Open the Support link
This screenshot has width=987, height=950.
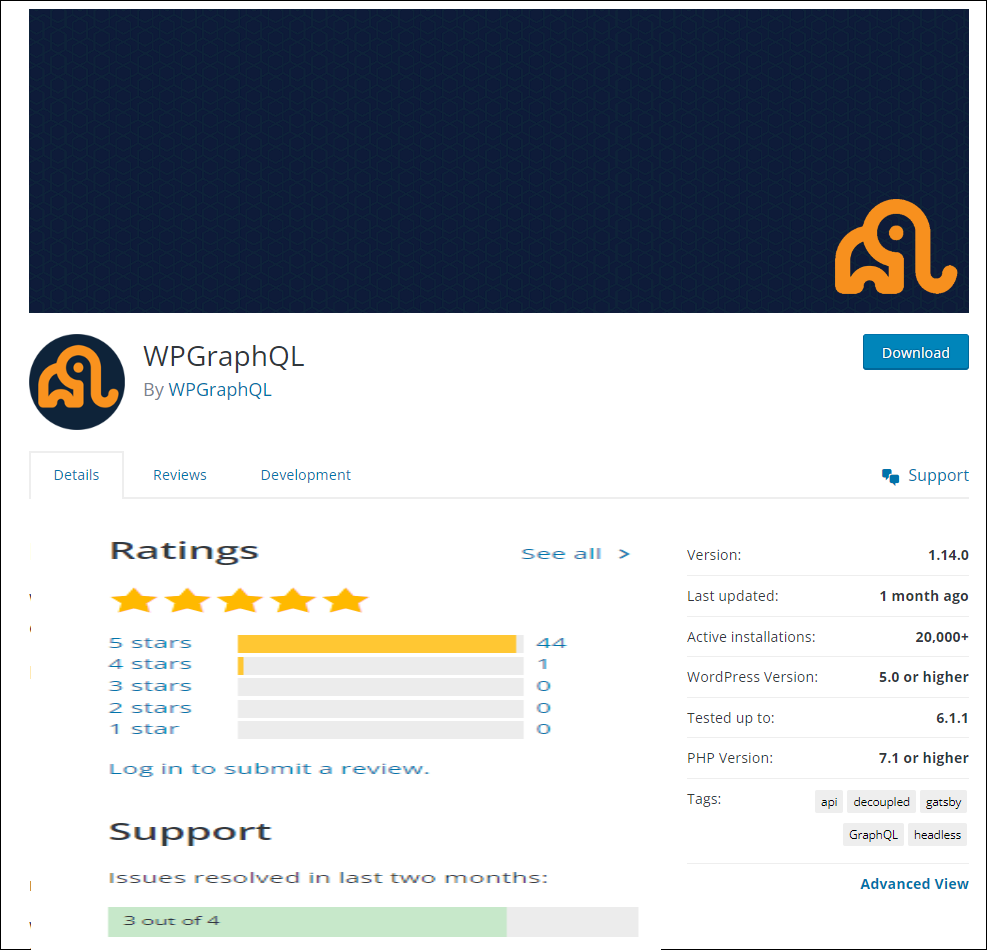tap(938, 475)
